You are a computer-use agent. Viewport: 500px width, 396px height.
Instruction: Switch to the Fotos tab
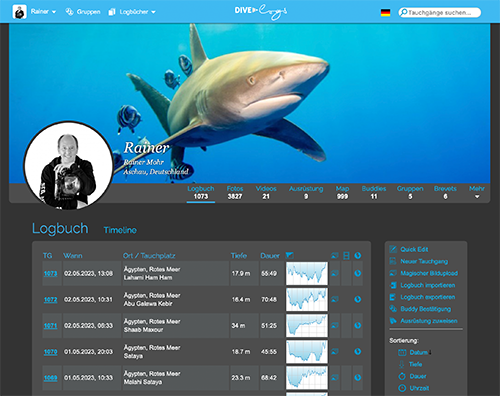pyautogui.click(x=235, y=192)
